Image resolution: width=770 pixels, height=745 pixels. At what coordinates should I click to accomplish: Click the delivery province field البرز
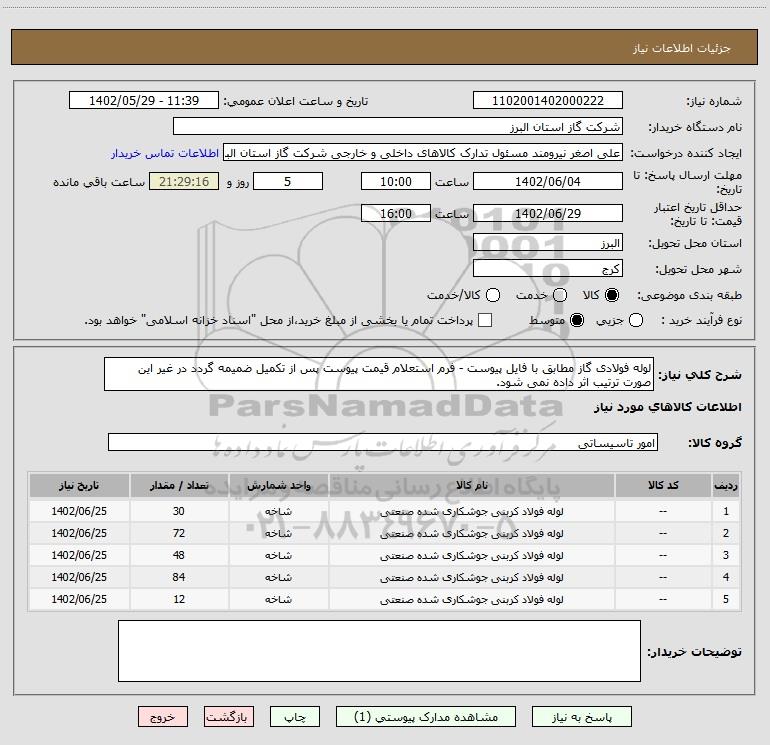[x=548, y=243]
